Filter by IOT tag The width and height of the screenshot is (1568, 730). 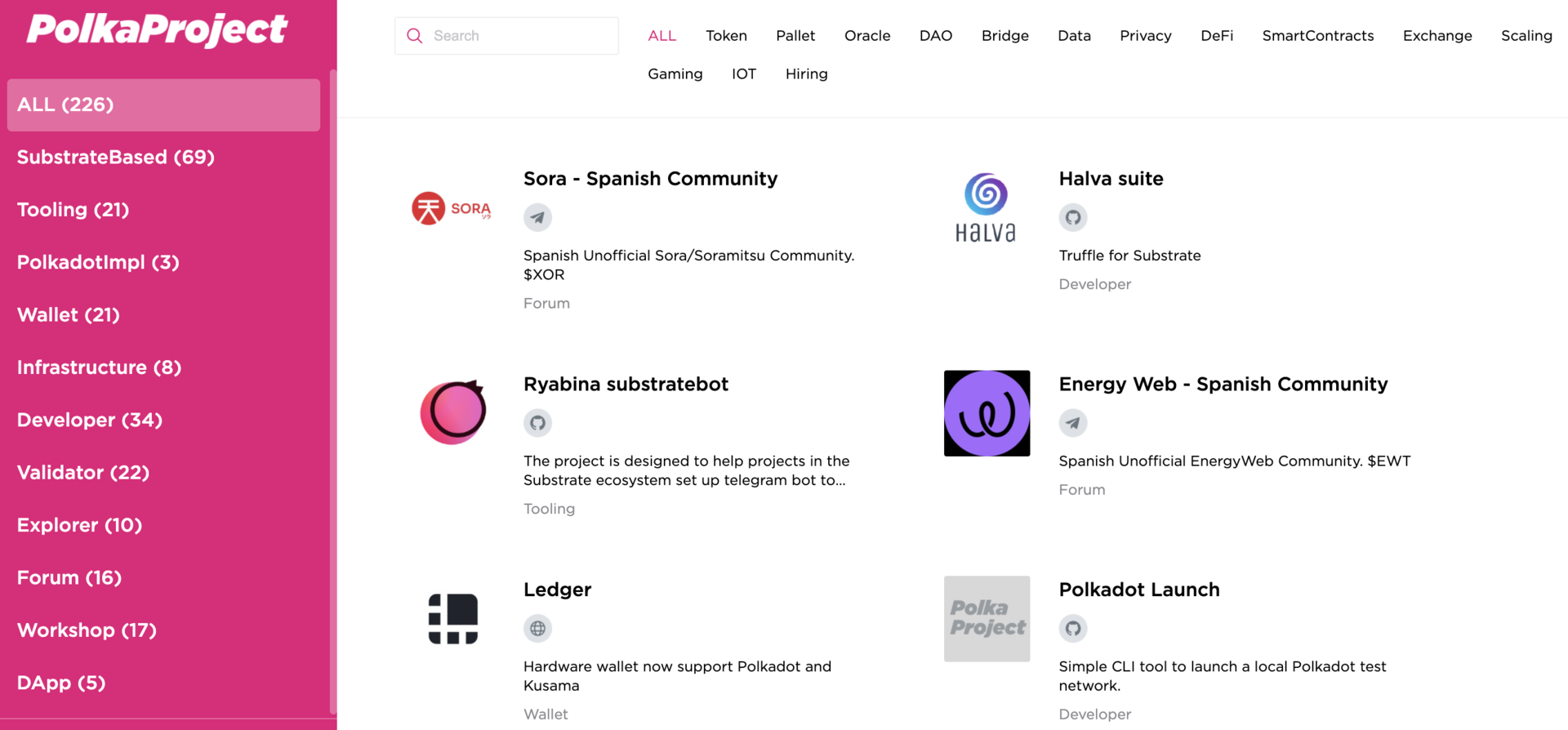point(744,74)
